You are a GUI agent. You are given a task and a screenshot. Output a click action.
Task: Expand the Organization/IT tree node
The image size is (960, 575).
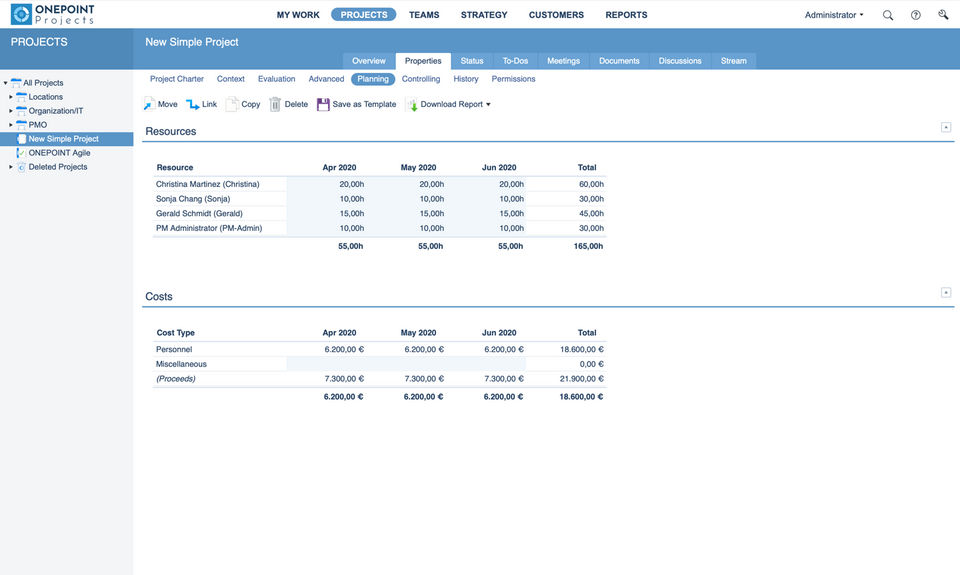pyautogui.click(x=11, y=111)
